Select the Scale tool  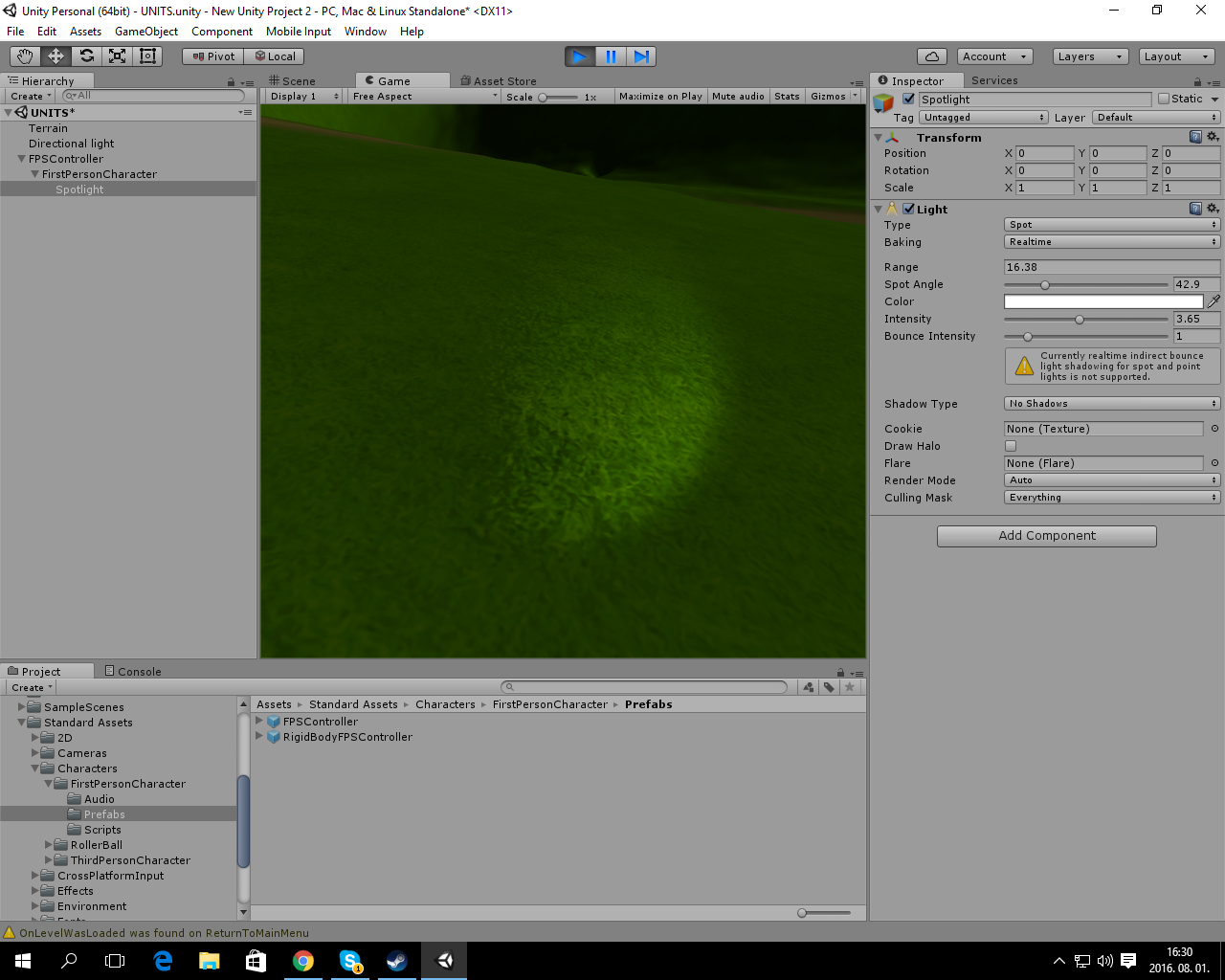tap(117, 56)
